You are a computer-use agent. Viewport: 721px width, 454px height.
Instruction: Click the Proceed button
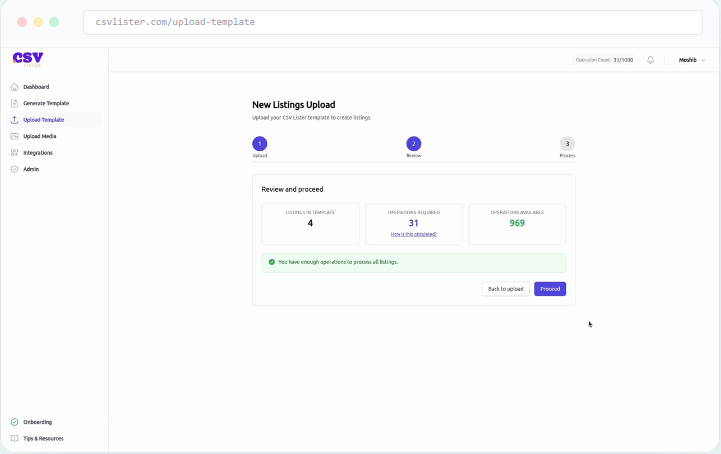point(550,289)
